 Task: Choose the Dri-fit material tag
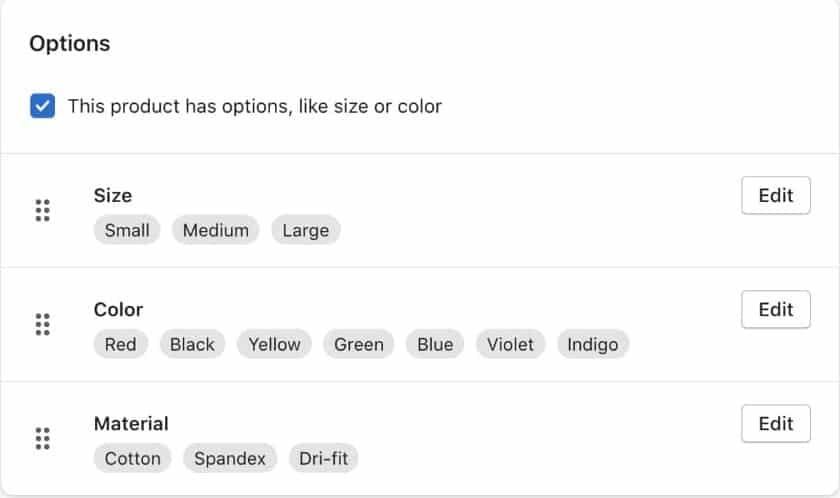323,458
